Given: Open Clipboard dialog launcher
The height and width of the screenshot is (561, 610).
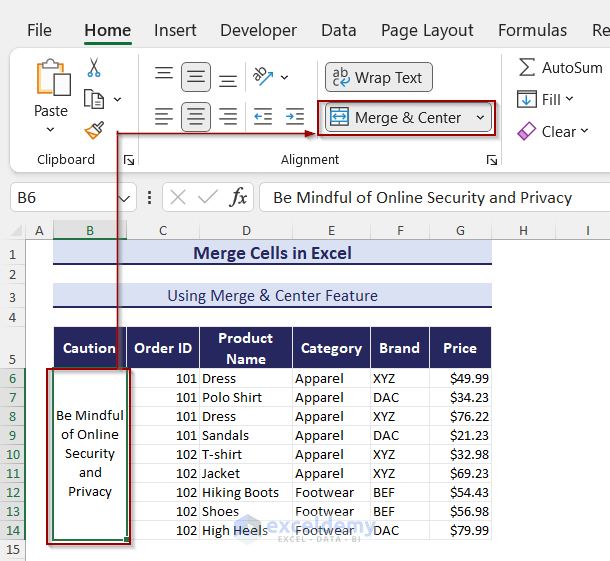Looking at the screenshot, I should [x=129, y=160].
